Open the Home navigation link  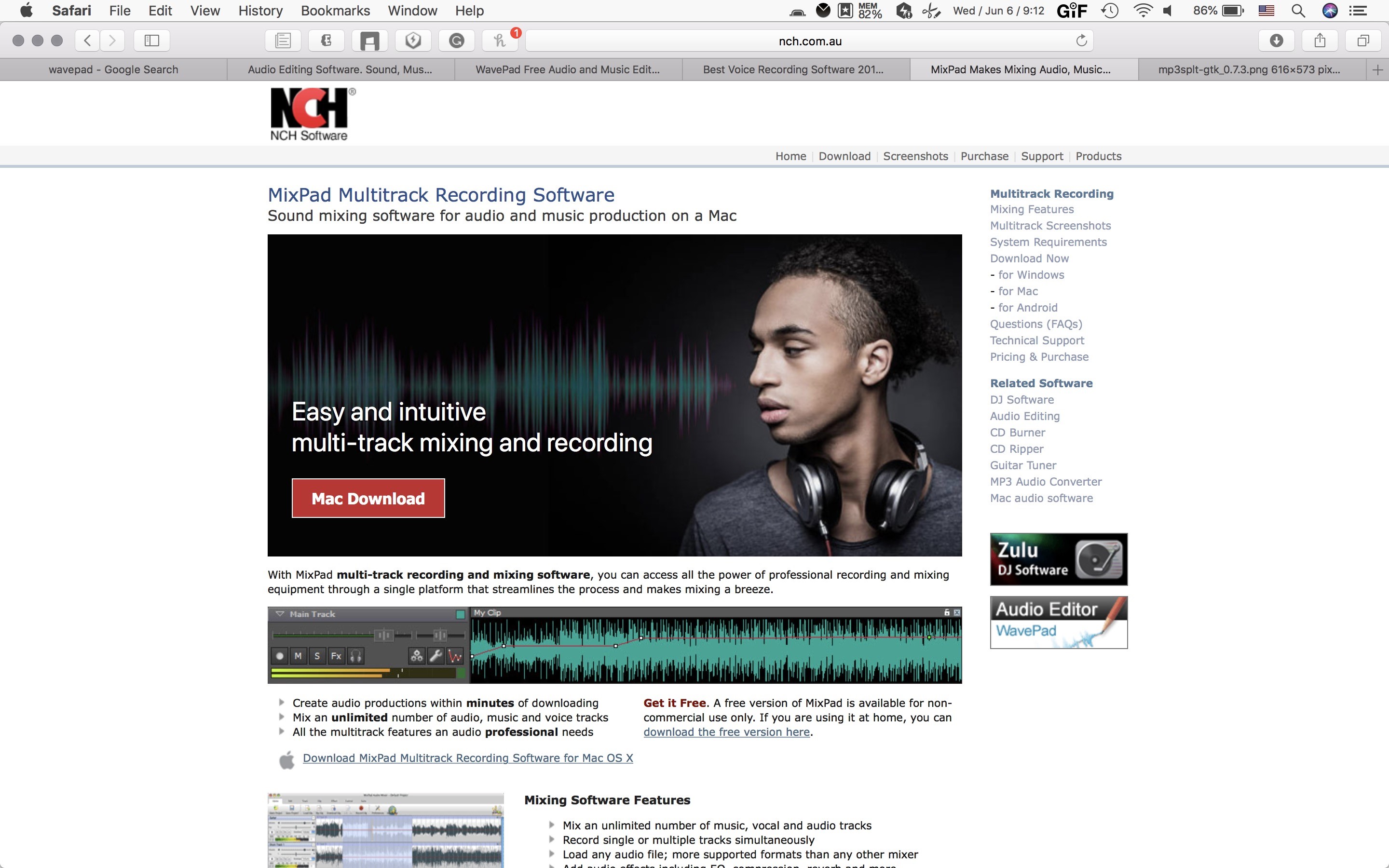[790, 156]
